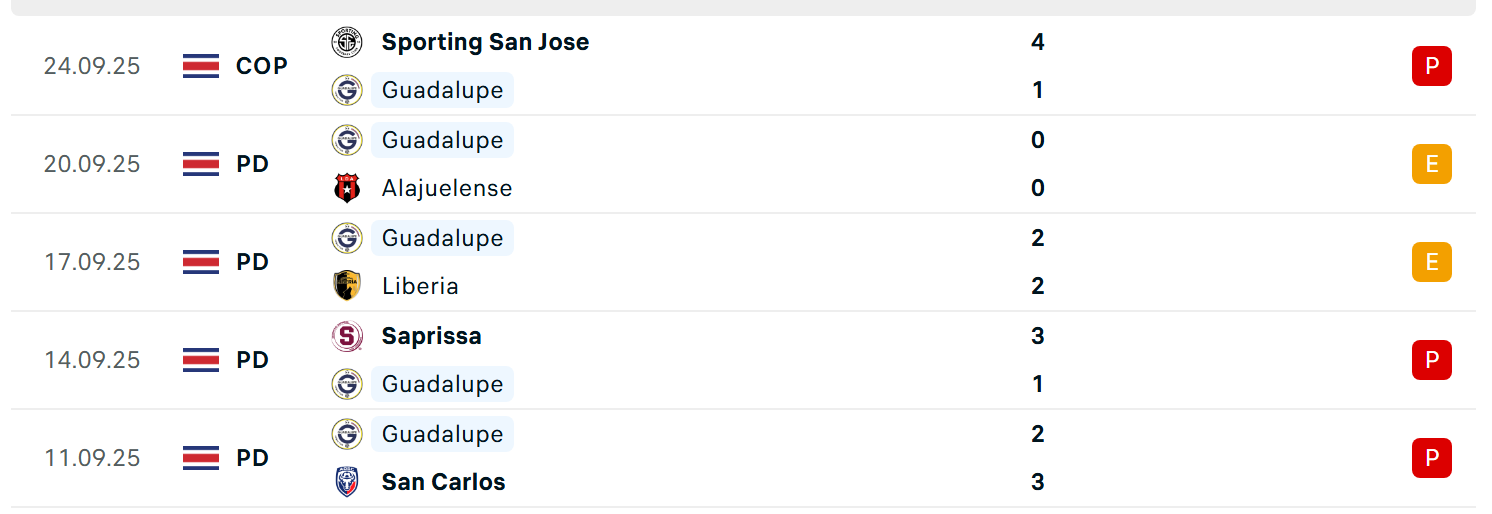Click Guadalupe crest in the 24.09.25 match
1492x514 pixels.
tap(347, 90)
